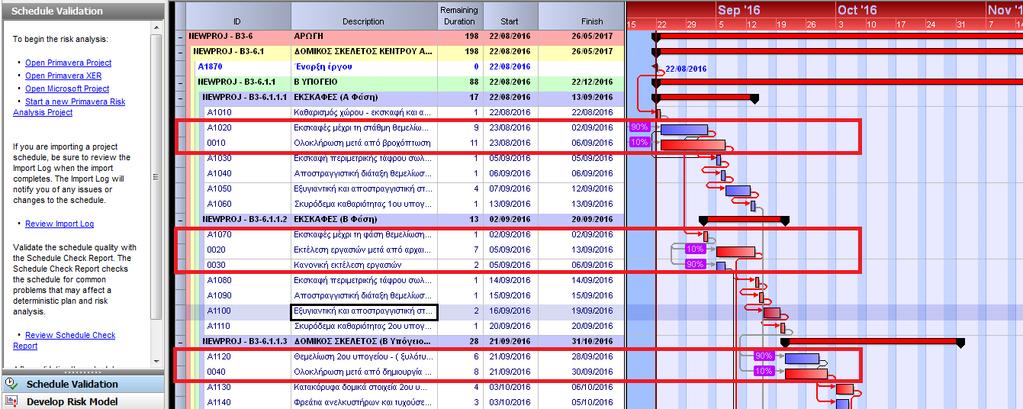Select activity ID 0010
Viewport: 1023px width, 409px height.
pos(217,143)
